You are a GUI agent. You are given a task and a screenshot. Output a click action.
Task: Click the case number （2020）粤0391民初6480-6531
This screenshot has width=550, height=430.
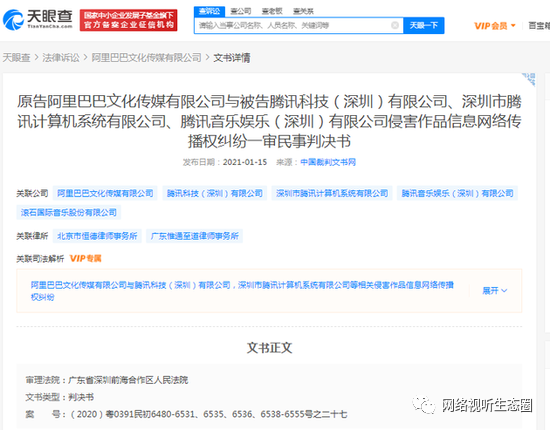(133, 414)
